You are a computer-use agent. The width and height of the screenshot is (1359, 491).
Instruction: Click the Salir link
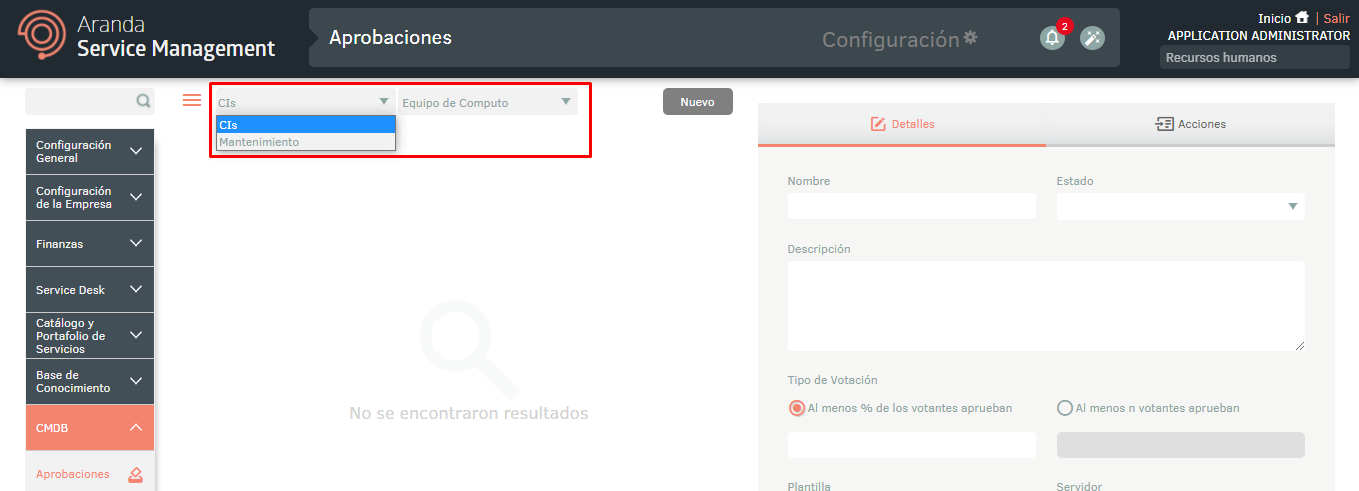1336,18
